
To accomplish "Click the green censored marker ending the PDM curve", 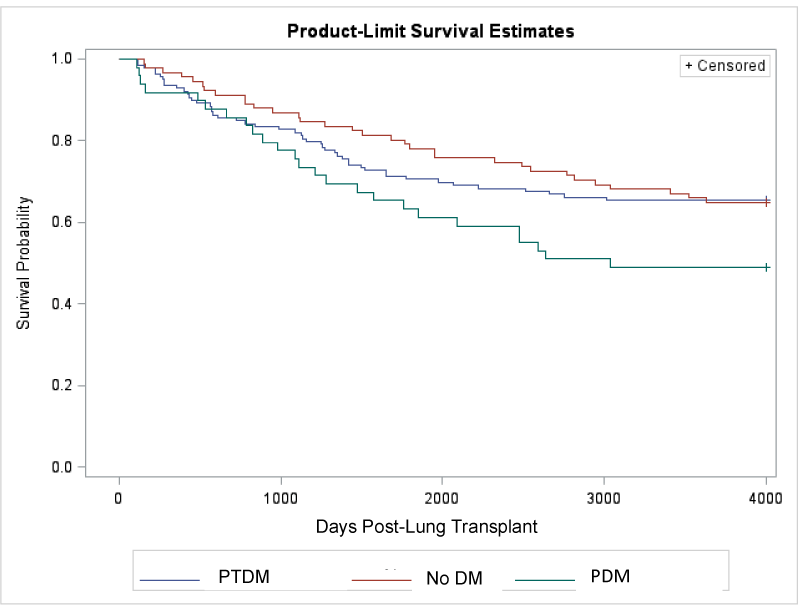I will tap(766, 267).
